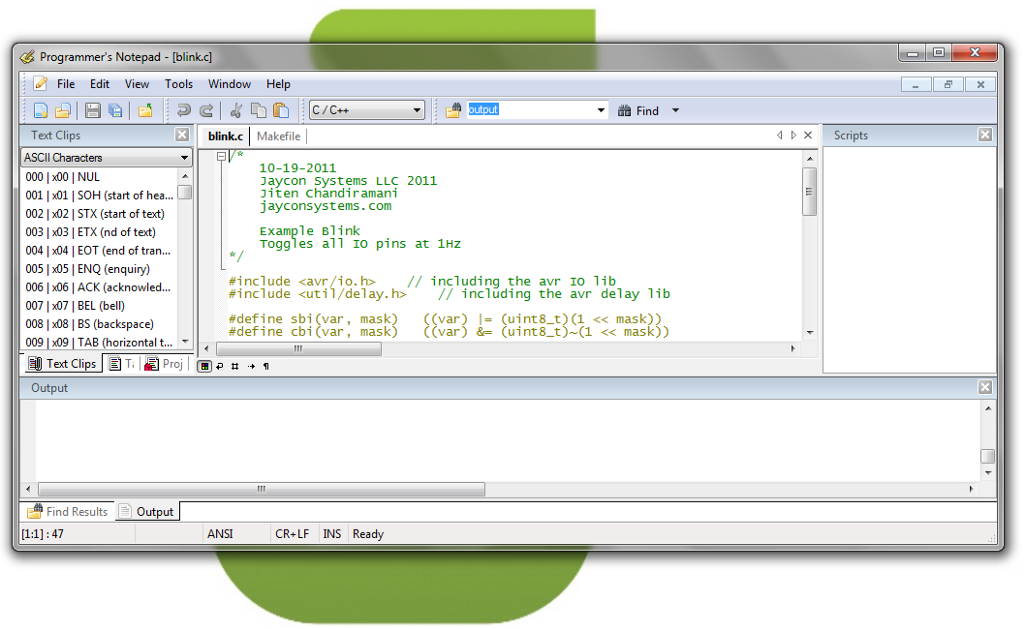Click the New document toolbar icon
The image size is (1024, 629).
40,110
